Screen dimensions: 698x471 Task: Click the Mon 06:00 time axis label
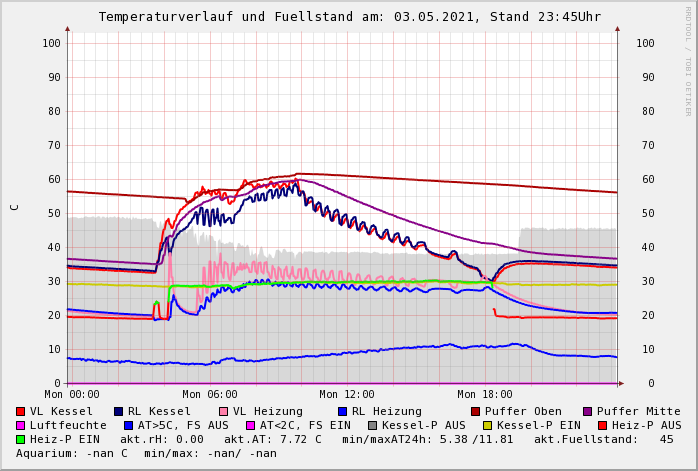(209, 394)
